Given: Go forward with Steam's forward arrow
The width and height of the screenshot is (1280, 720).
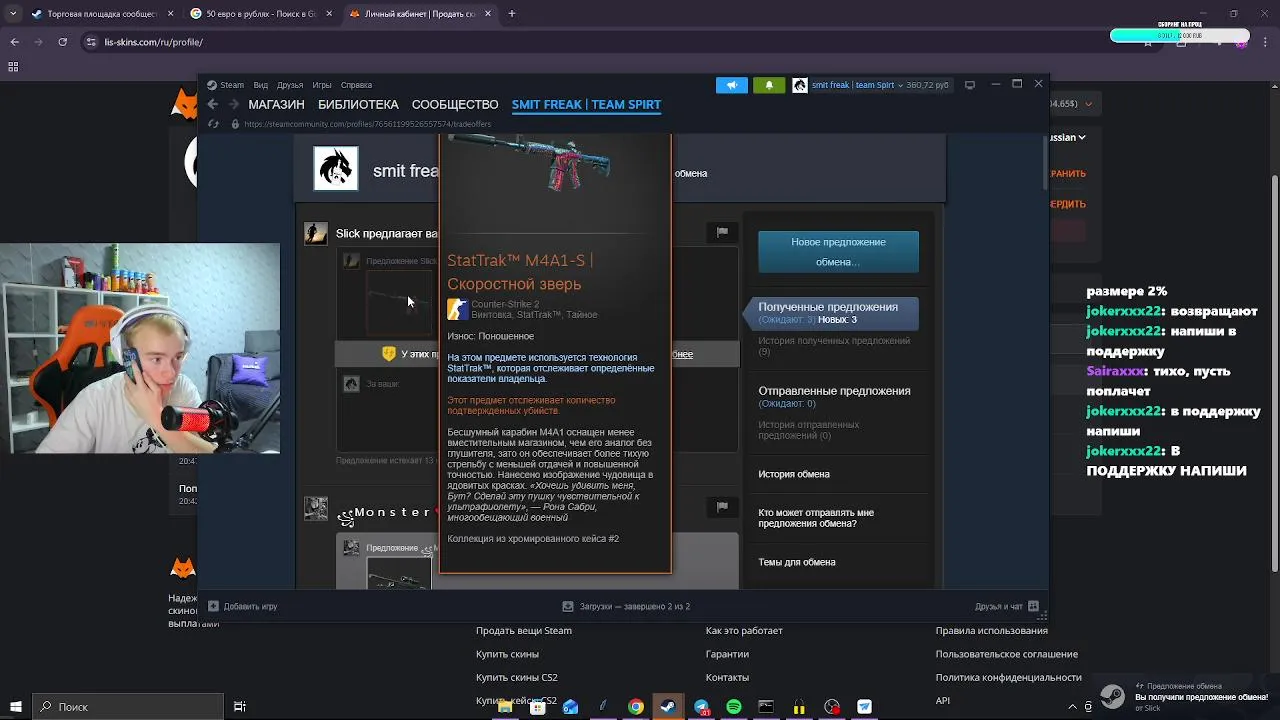Looking at the screenshot, I should pos(234,104).
